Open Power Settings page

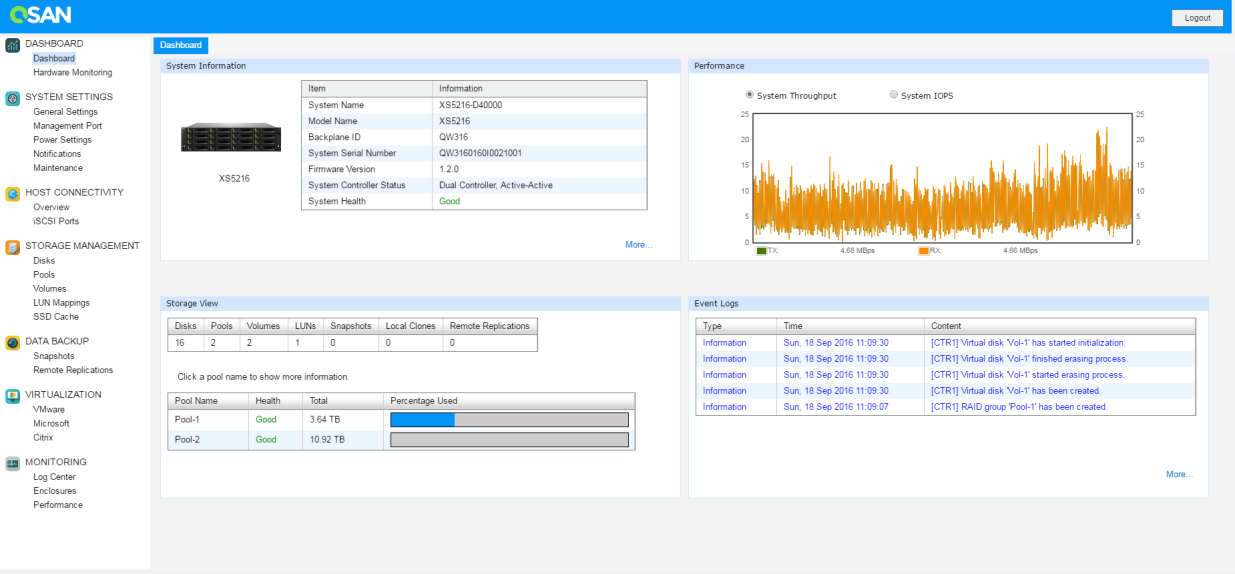click(63, 140)
